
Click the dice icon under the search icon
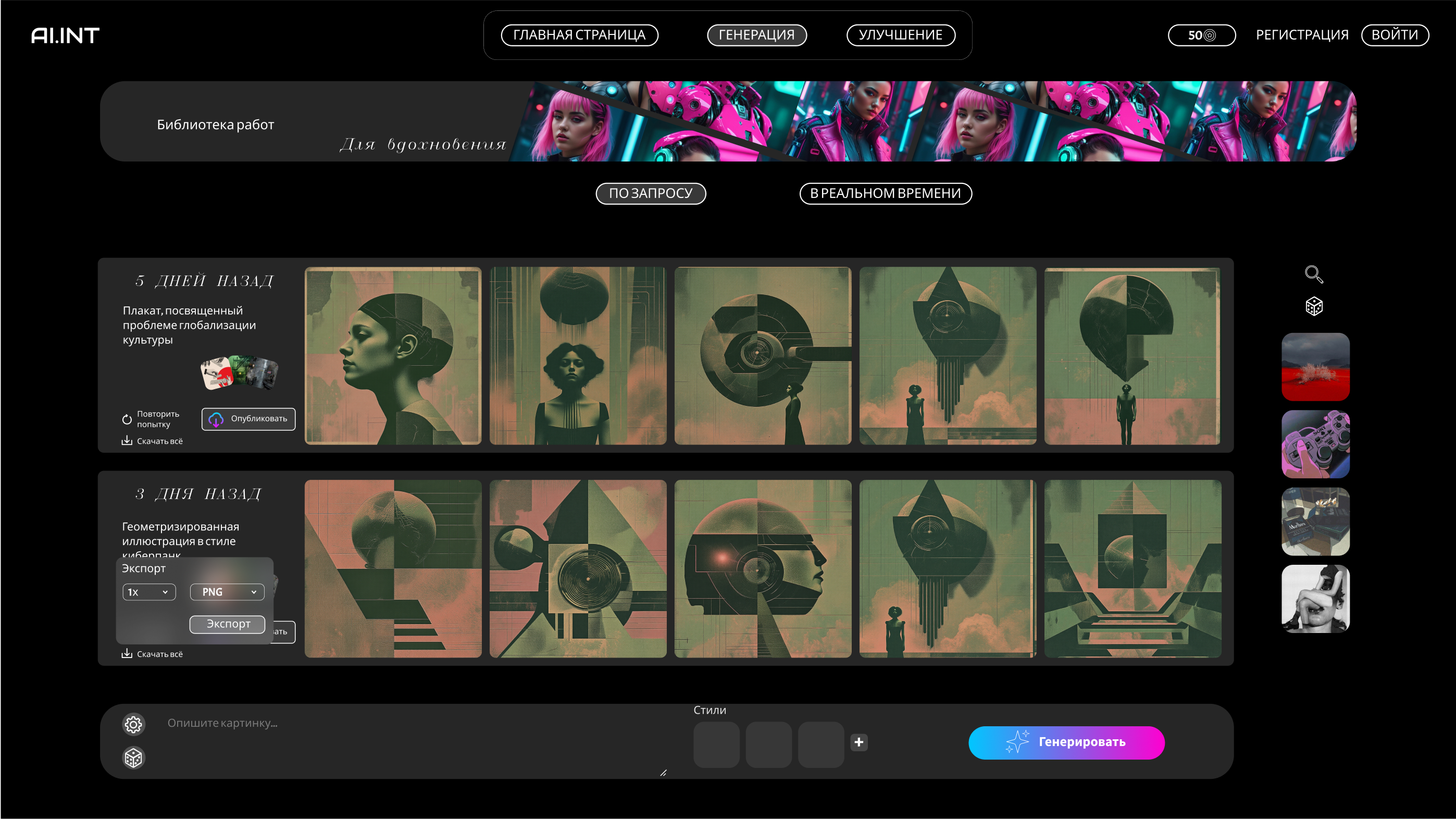pyautogui.click(x=1314, y=306)
